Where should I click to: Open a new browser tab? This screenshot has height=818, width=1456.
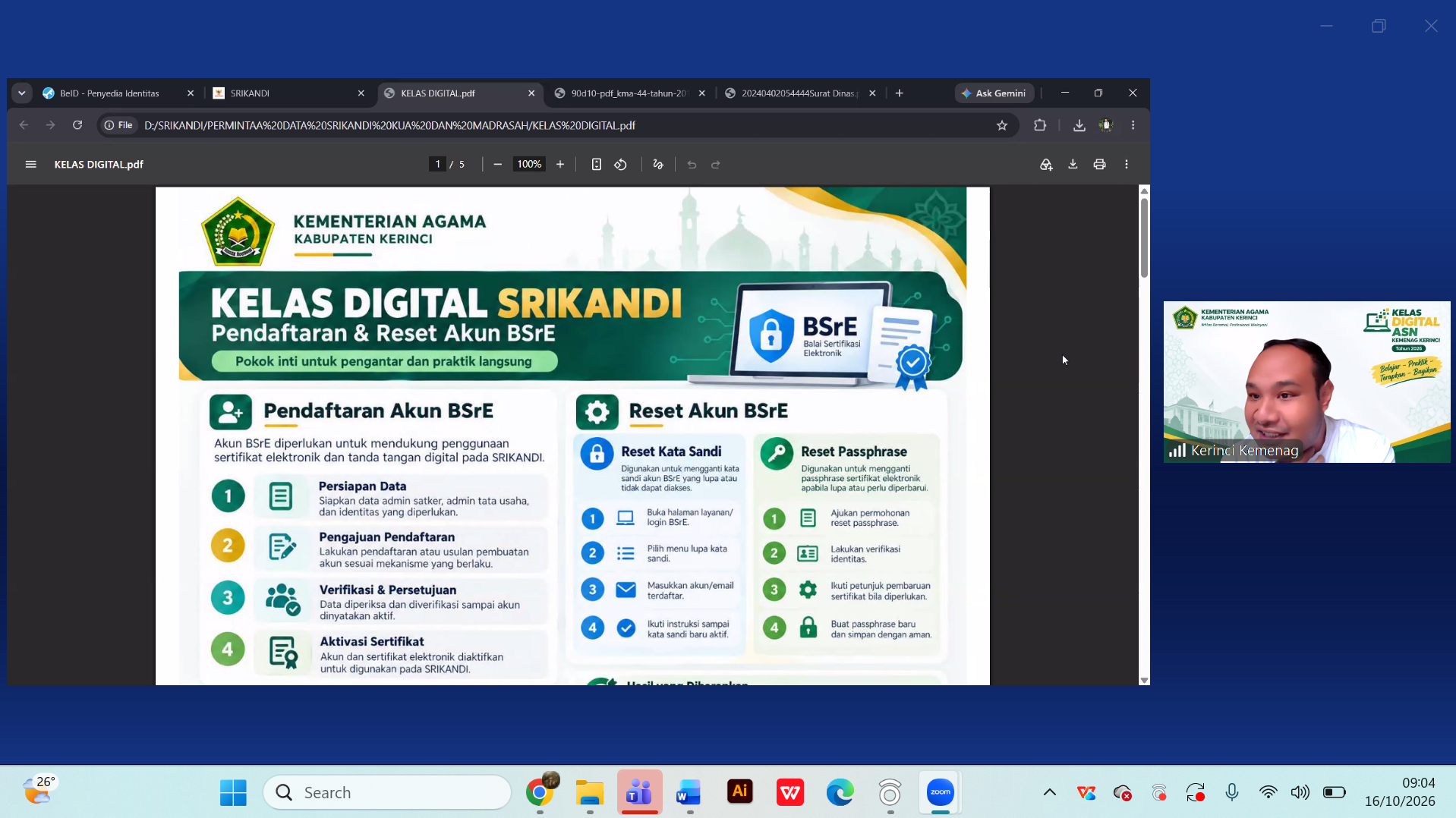[900, 93]
